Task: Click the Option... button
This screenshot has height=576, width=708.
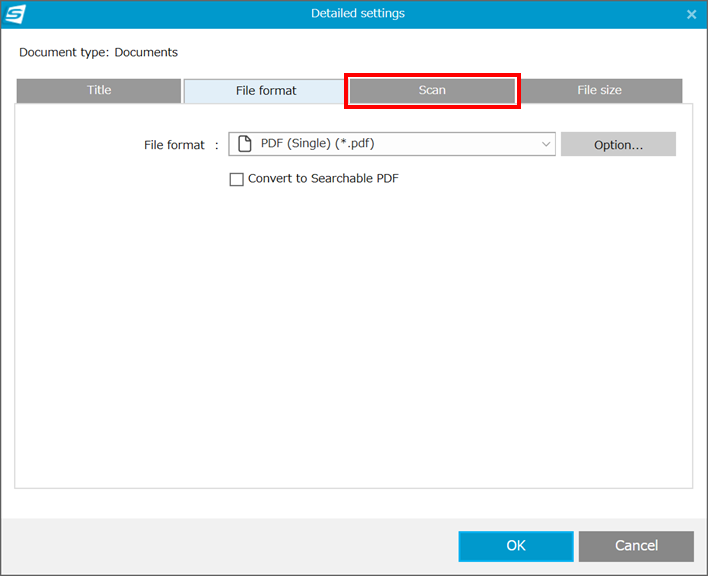Action: point(618,144)
